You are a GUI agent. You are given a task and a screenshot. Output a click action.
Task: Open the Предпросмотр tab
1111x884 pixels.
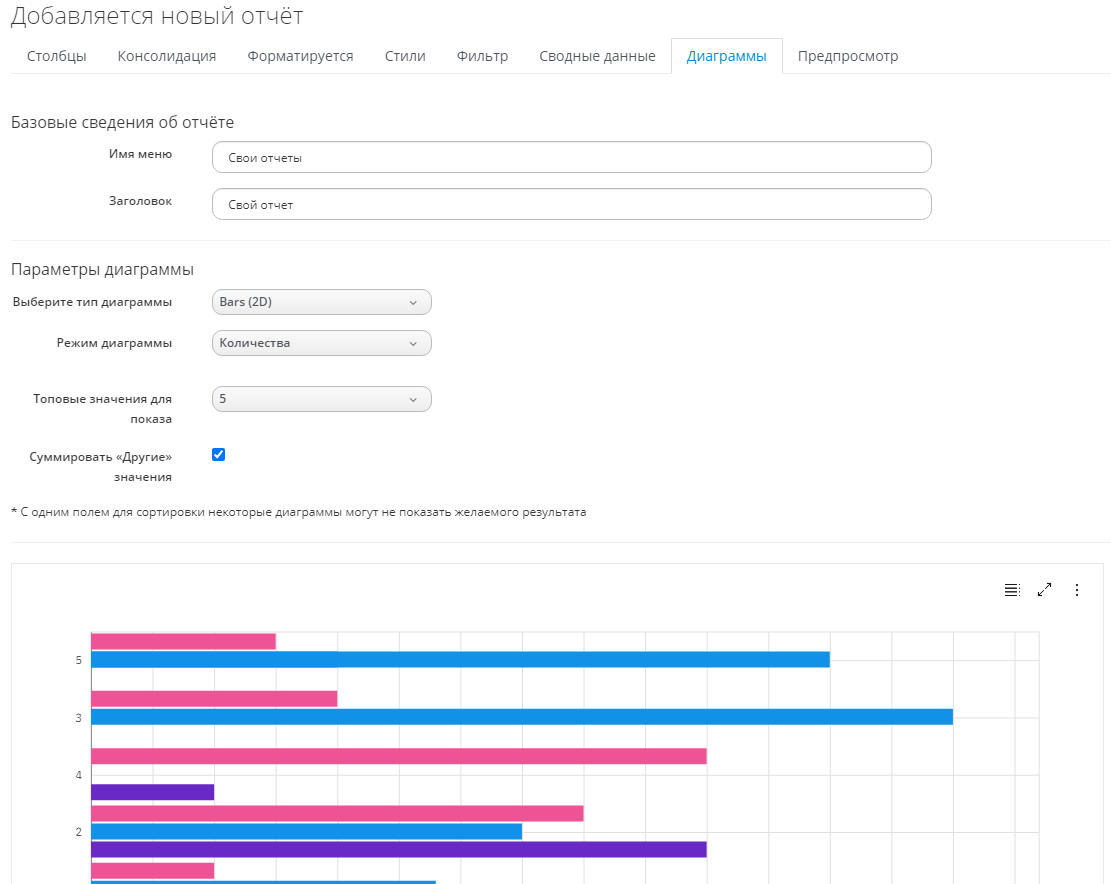coord(847,56)
